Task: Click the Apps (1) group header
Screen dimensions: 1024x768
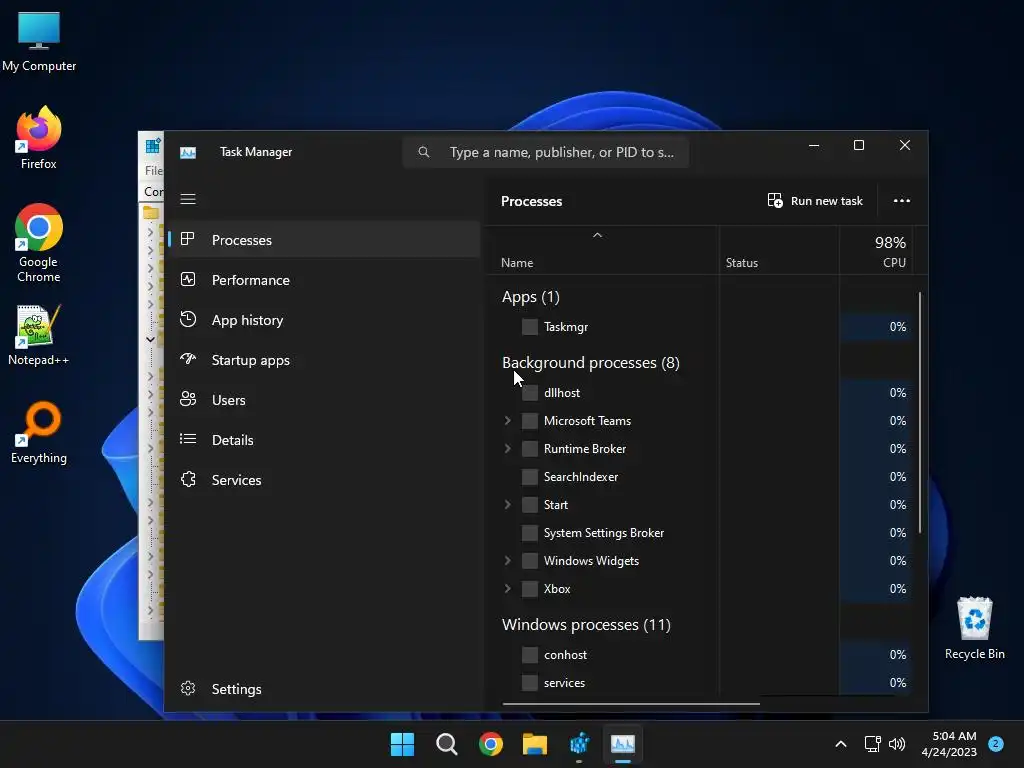Action: pyautogui.click(x=530, y=297)
